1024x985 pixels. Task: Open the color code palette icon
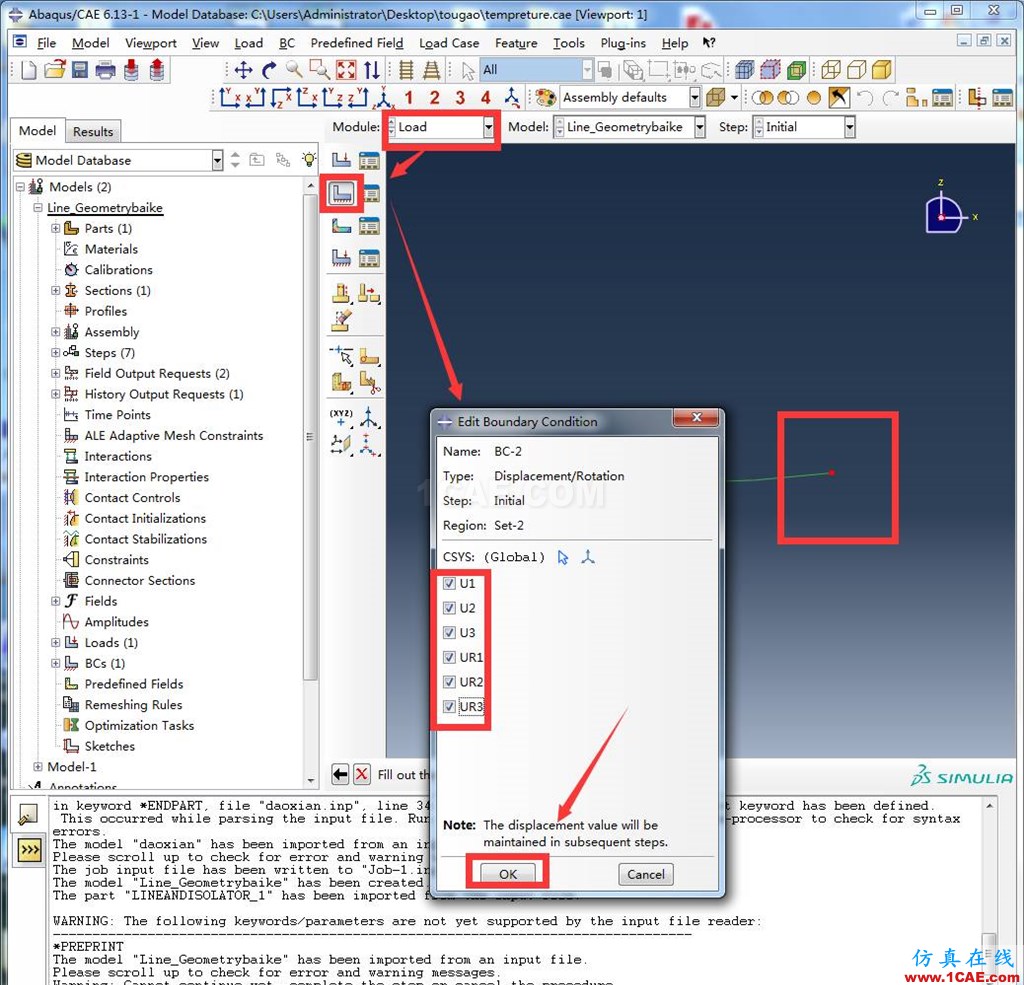coord(545,98)
